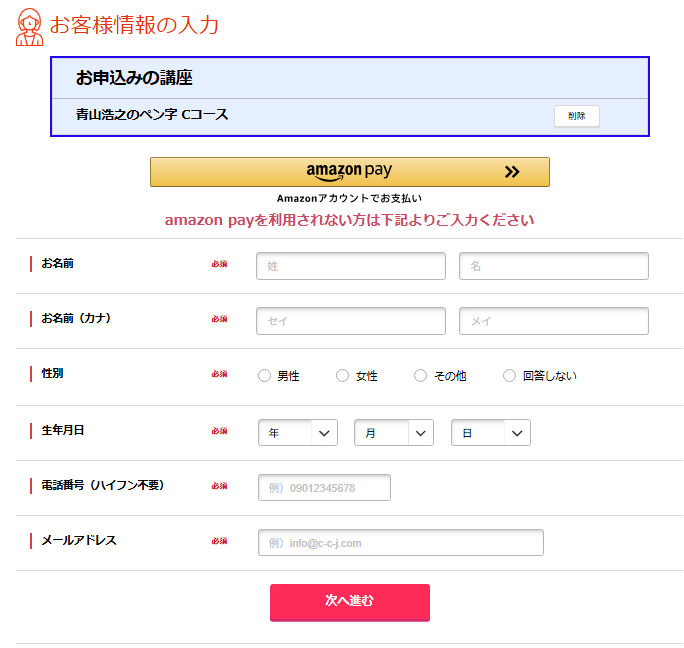Click the amazon pay logo
684x648 pixels.
click(x=349, y=171)
